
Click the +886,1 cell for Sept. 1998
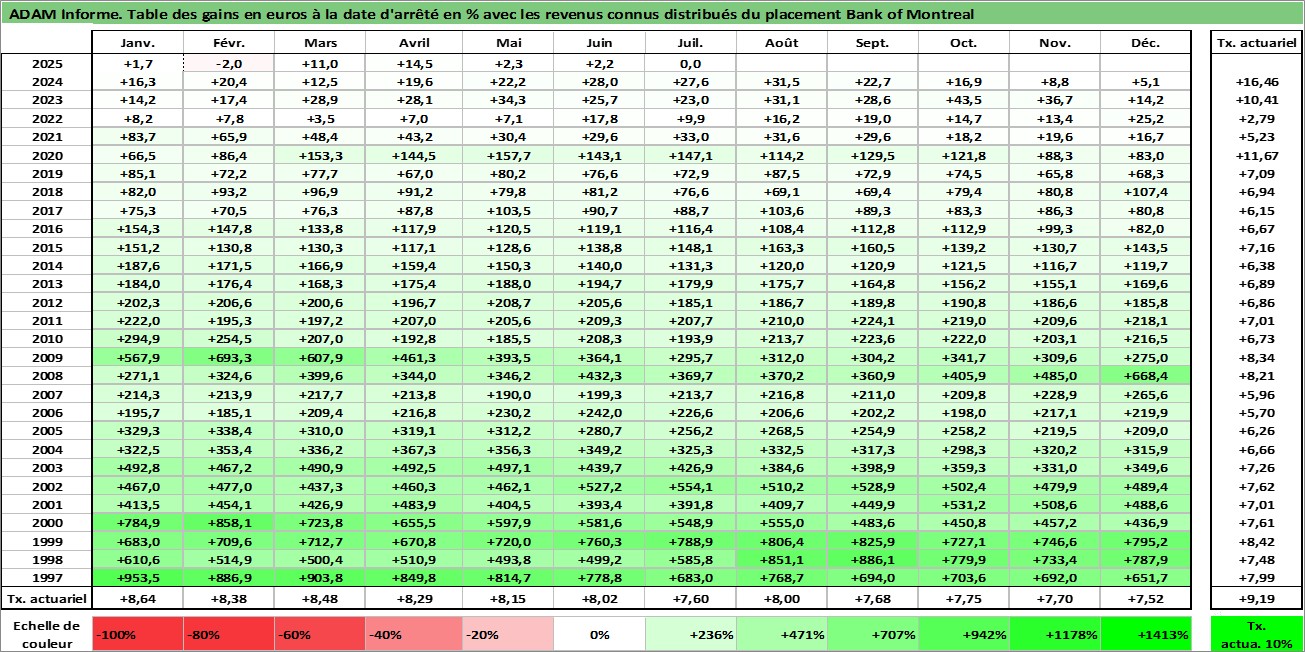pos(874,560)
